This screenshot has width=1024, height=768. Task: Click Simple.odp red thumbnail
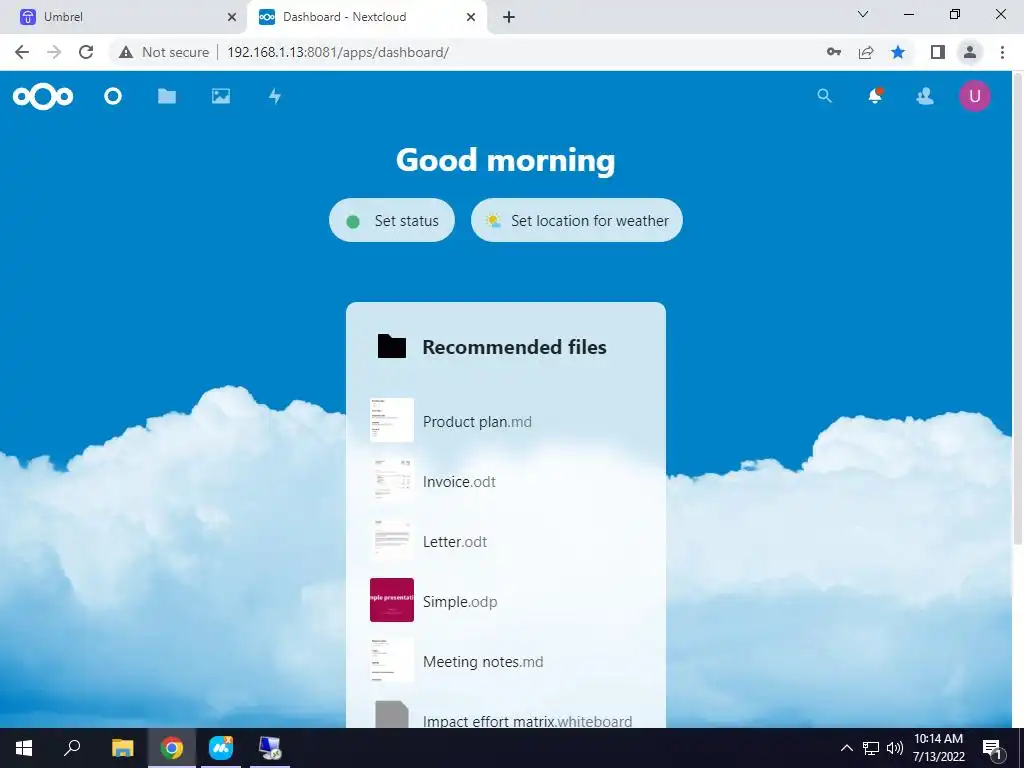click(392, 600)
